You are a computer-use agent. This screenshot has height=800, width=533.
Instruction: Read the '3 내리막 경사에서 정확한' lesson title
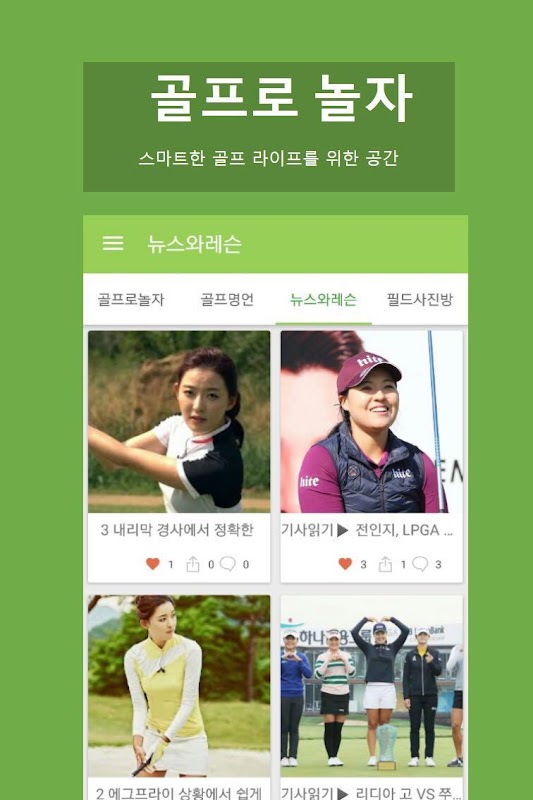(177, 530)
